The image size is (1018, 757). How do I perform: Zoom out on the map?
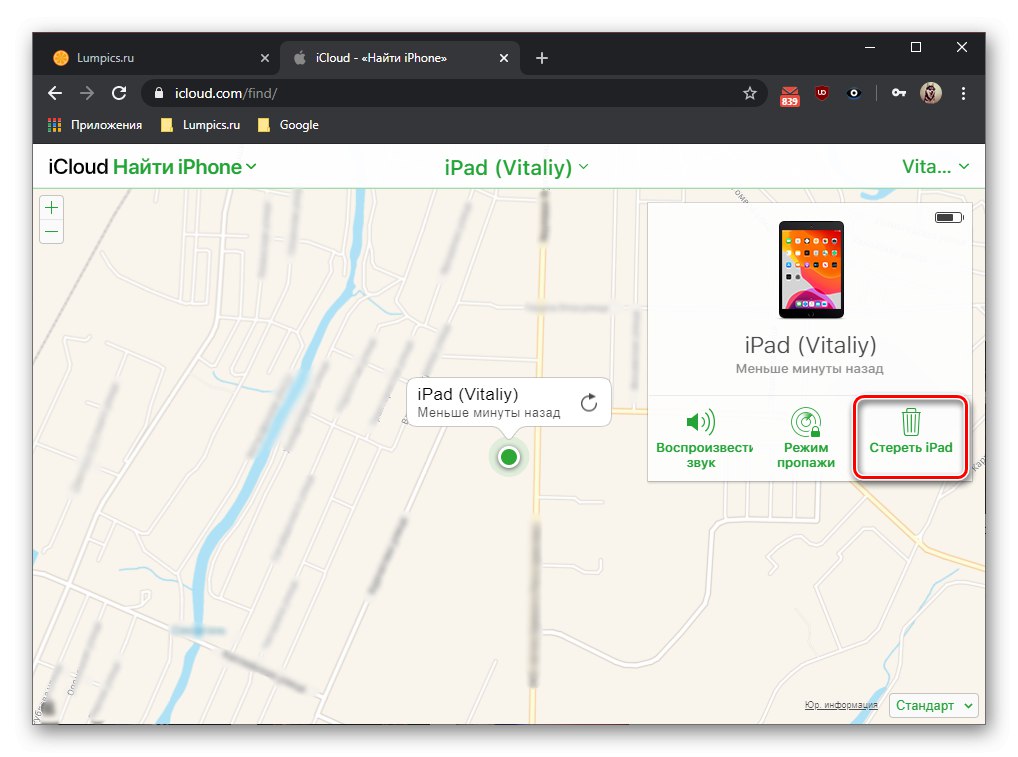point(51,232)
